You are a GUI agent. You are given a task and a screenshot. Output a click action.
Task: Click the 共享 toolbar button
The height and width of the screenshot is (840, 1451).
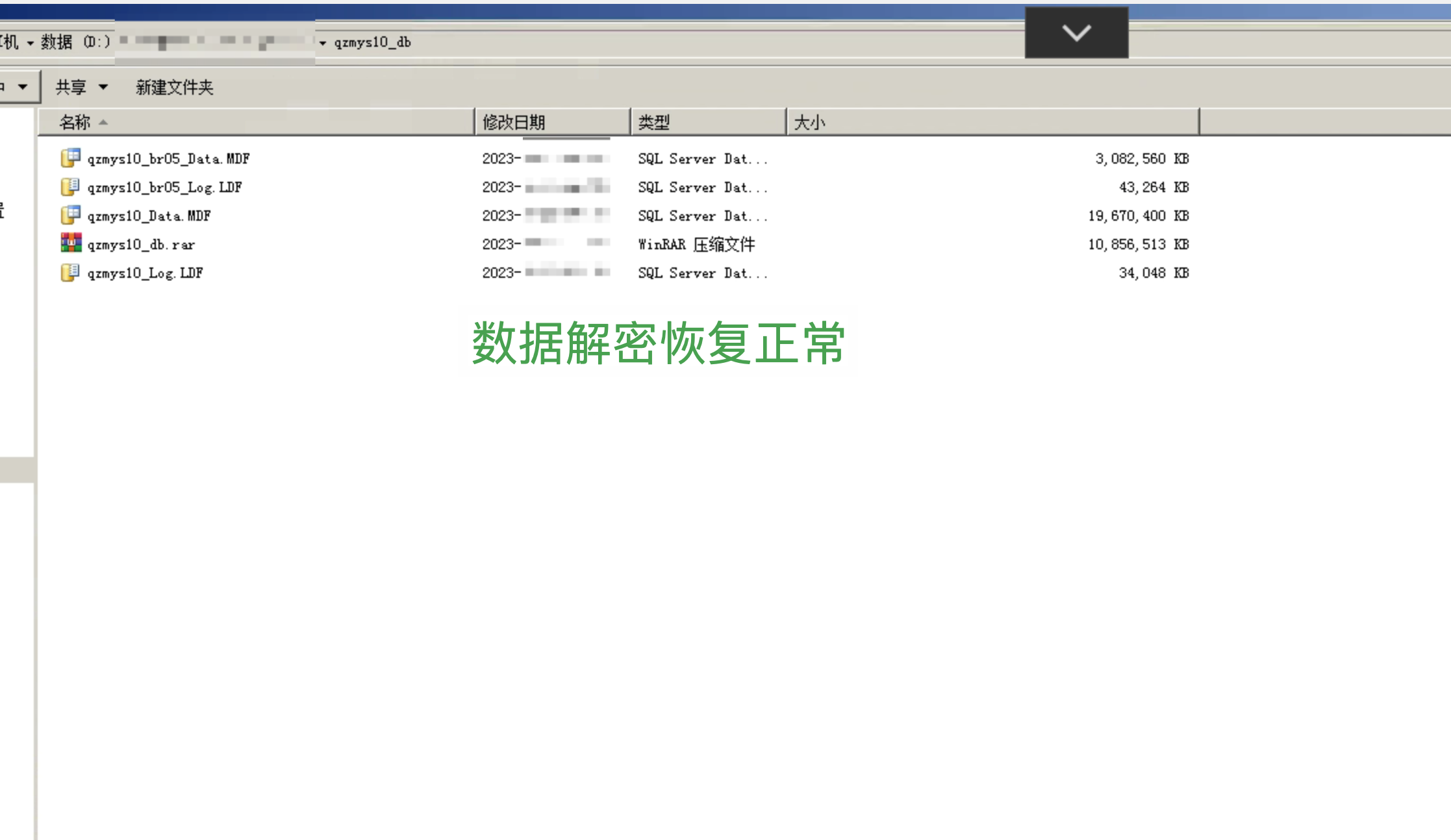71,87
